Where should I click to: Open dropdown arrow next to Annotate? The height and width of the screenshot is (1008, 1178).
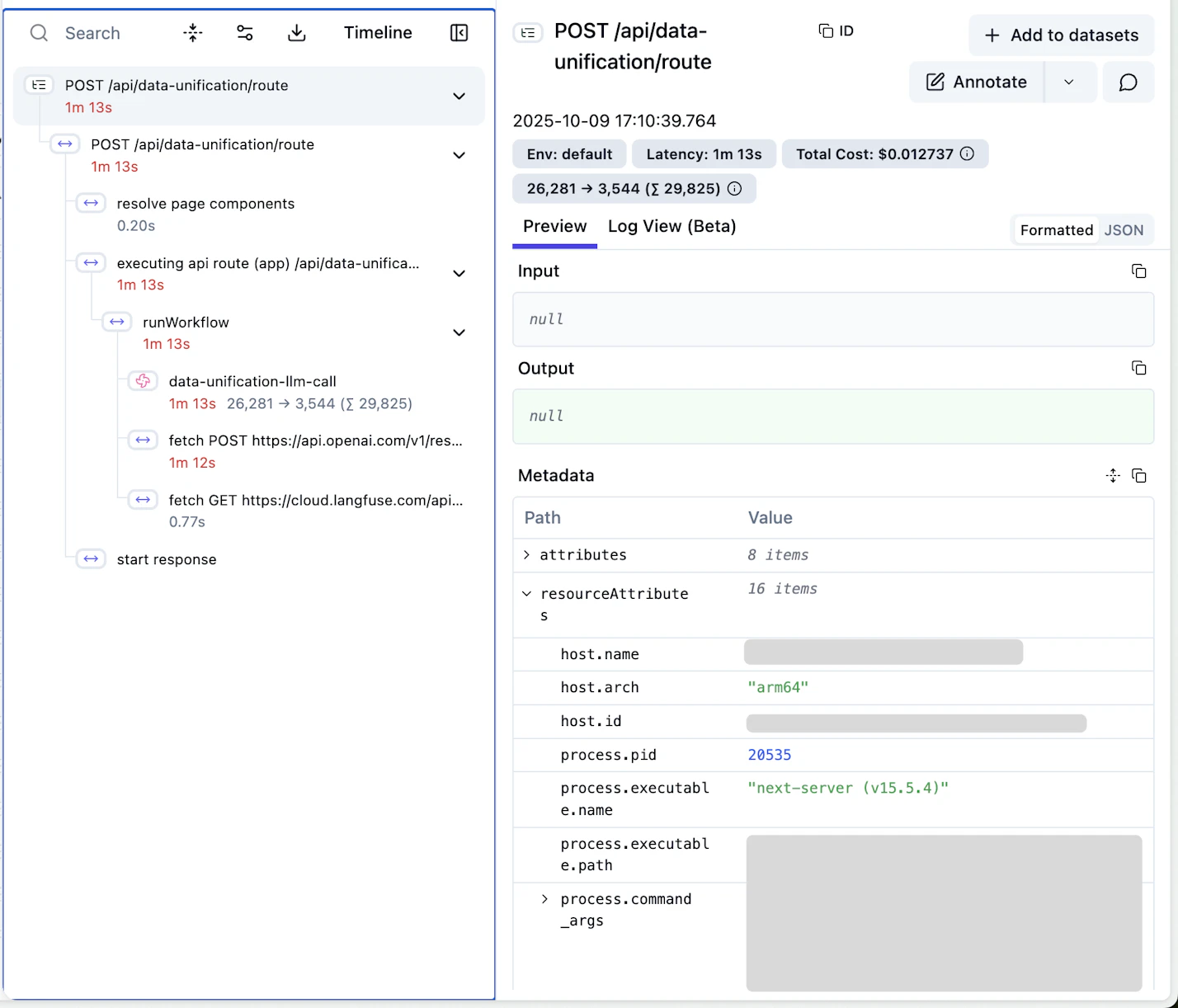click(x=1069, y=82)
